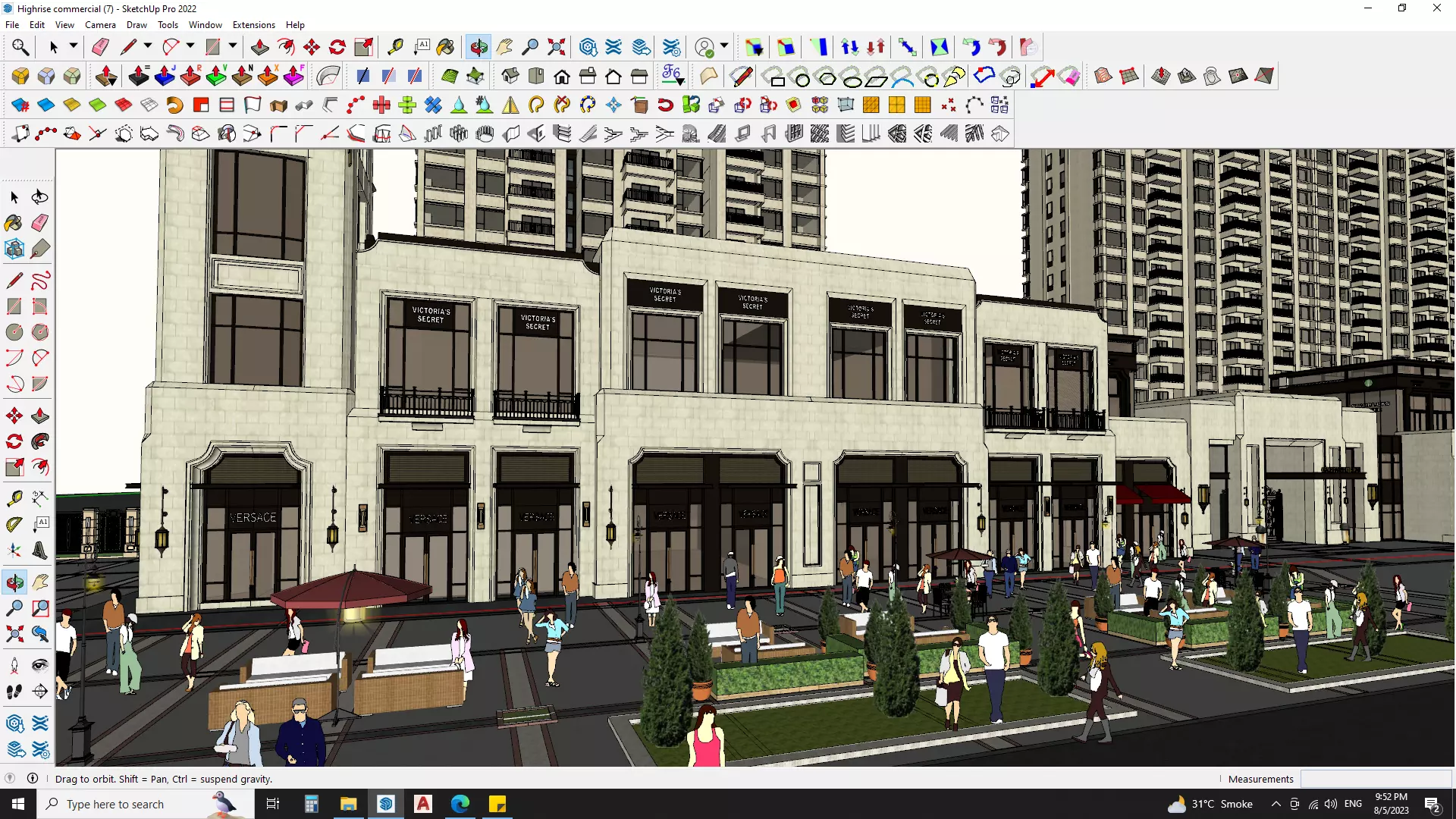The width and height of the screenshot is (1456, 819).
Task: Open File Explorer from the taskbar
Action: coord(348,804)
